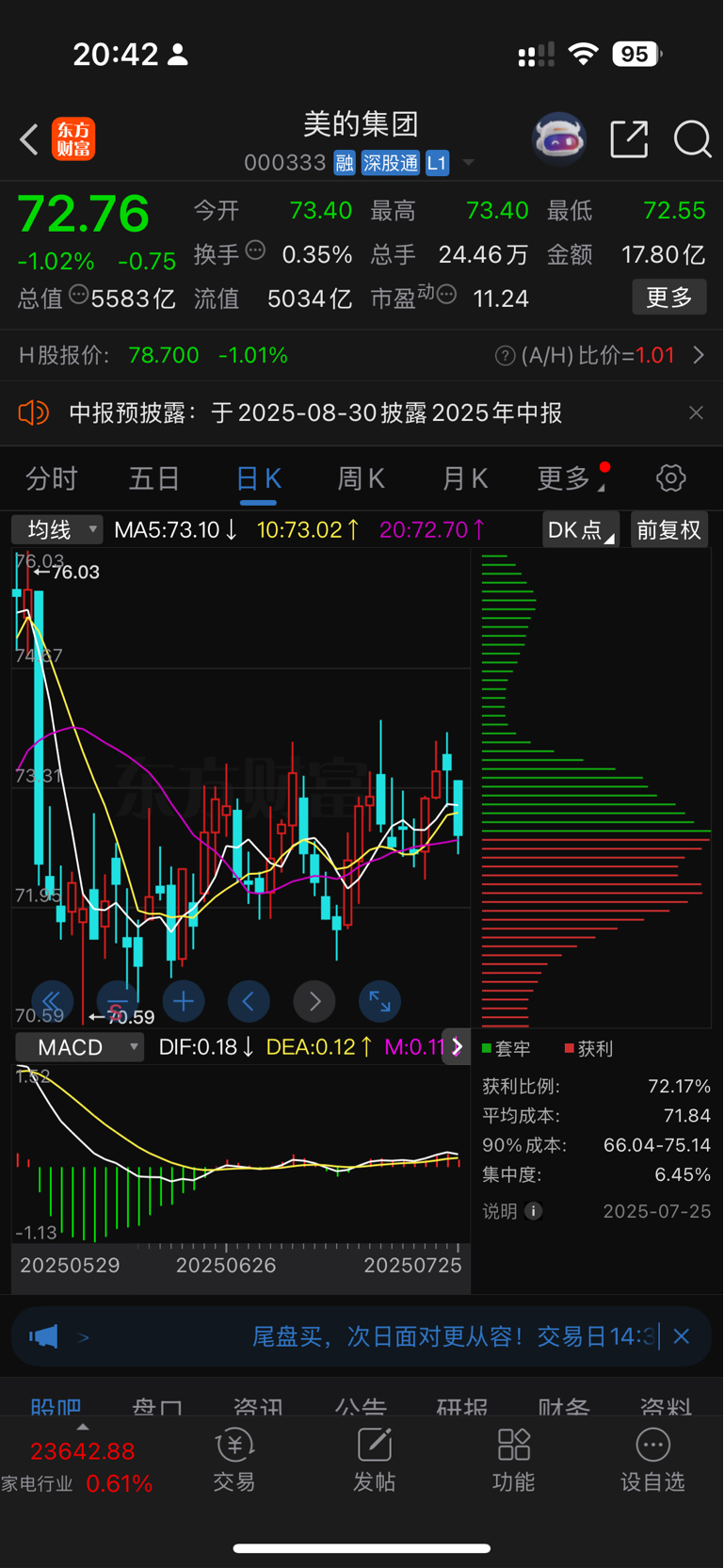This screenshot has width=724, height=1568.
Task: Open A/H 比价 details chevron
Action: [699, 355]
